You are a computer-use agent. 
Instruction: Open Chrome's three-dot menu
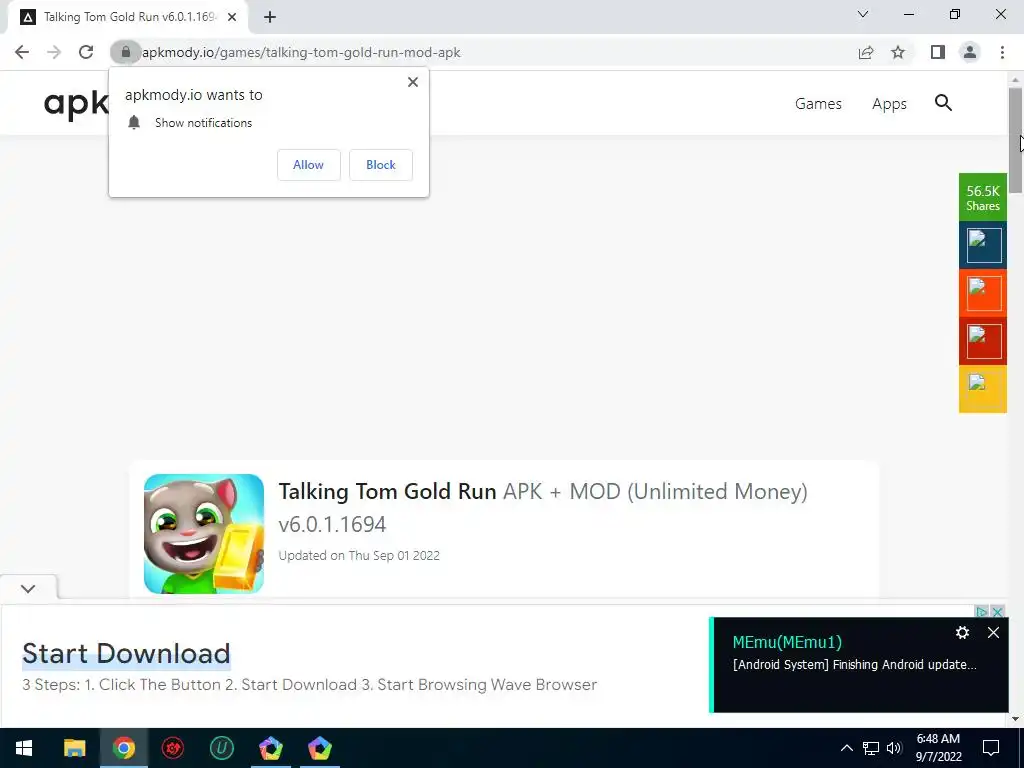(1002, 52)
